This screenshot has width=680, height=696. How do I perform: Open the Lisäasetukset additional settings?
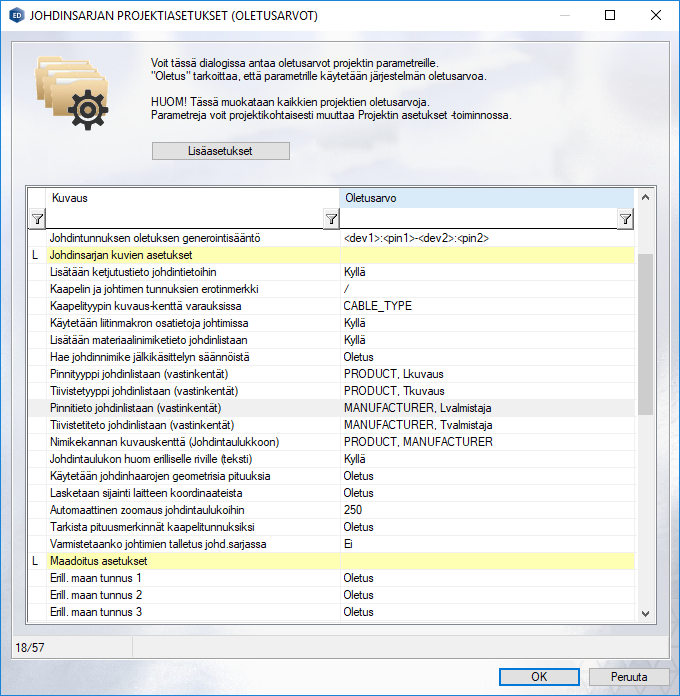point(220,151)
